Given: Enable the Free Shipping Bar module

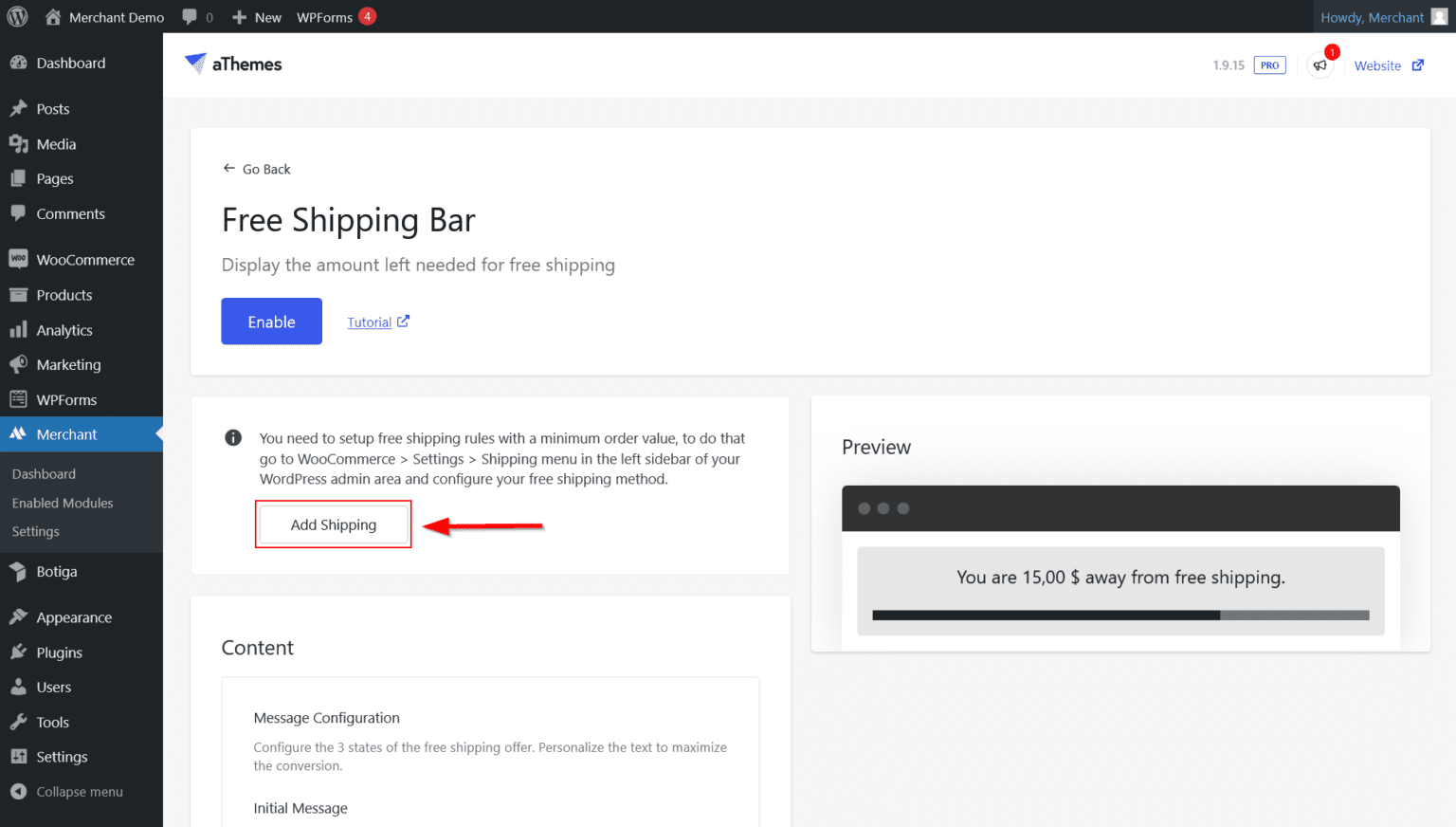Looking at the screenshot, I should click(271, 321).
